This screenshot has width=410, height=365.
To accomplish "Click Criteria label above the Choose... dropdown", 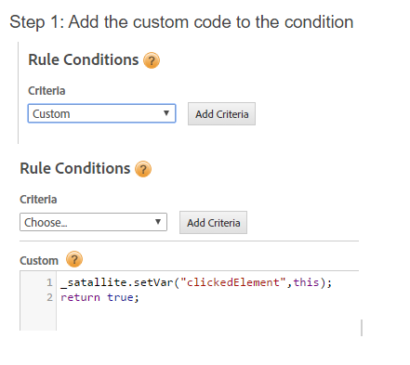I will pos(38,199).
